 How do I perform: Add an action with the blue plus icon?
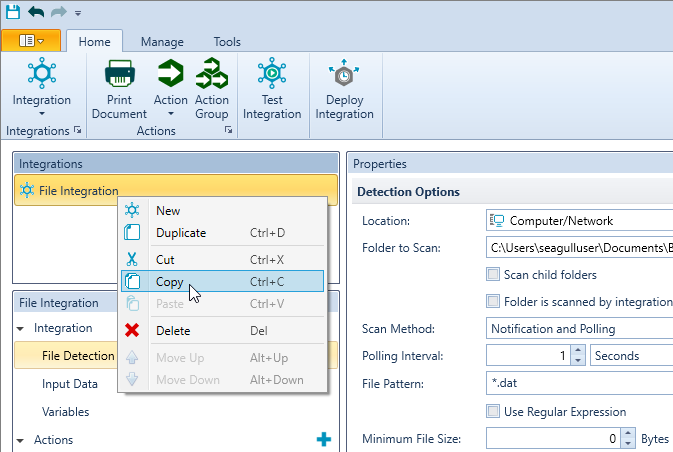point(324,439)
